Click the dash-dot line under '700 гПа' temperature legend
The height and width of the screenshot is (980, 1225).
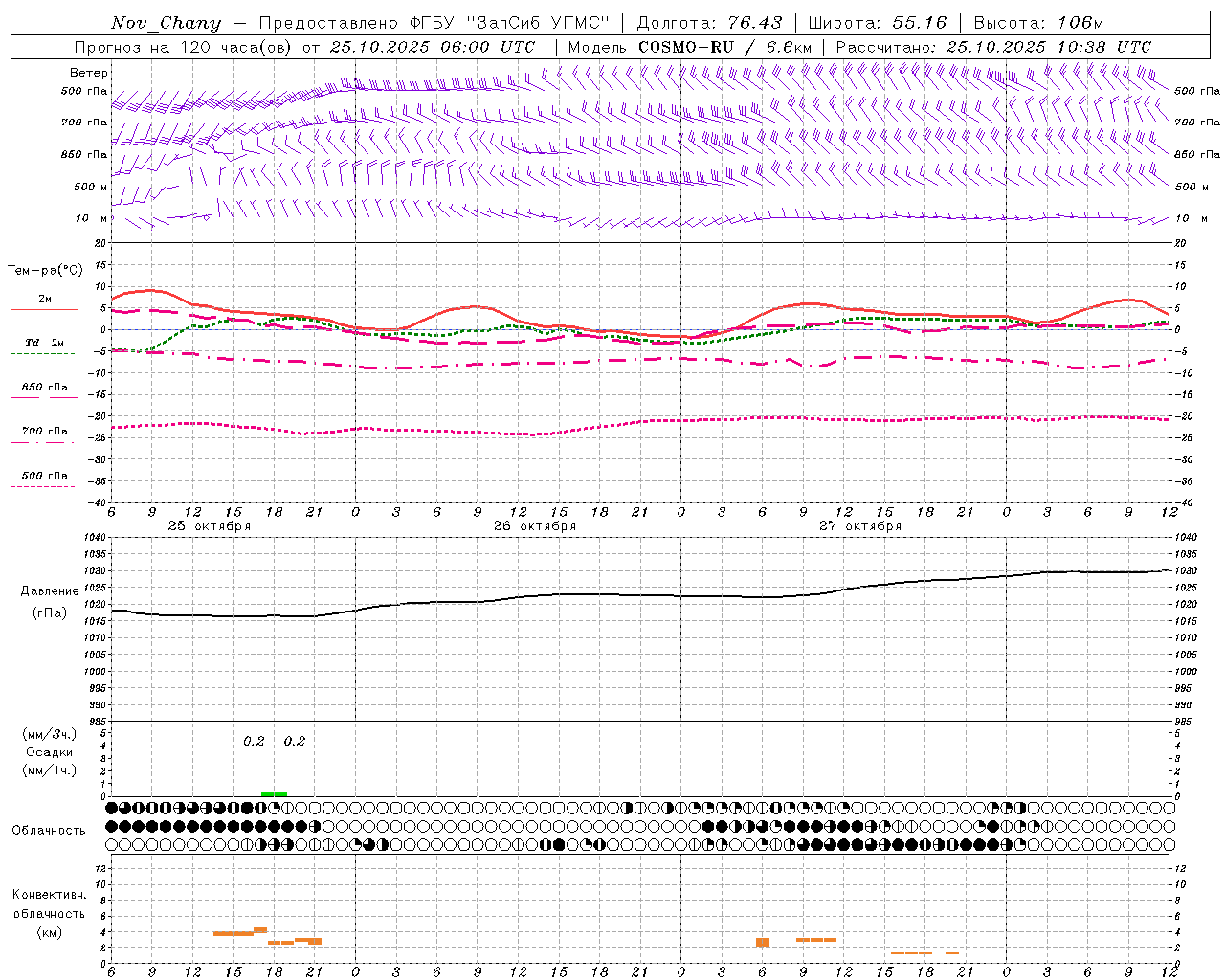tap(42, 442)
